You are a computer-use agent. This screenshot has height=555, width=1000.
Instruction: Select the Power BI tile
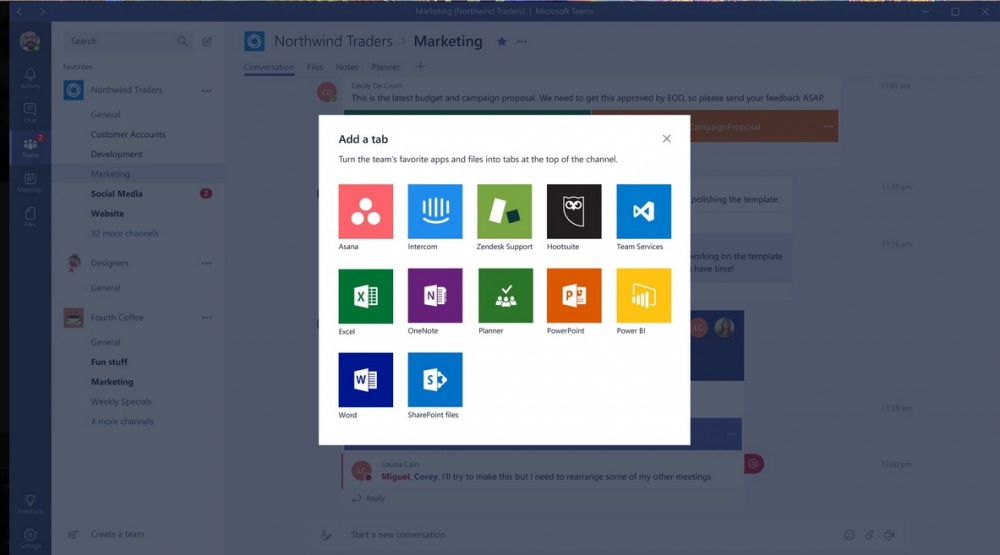point(643,295)
